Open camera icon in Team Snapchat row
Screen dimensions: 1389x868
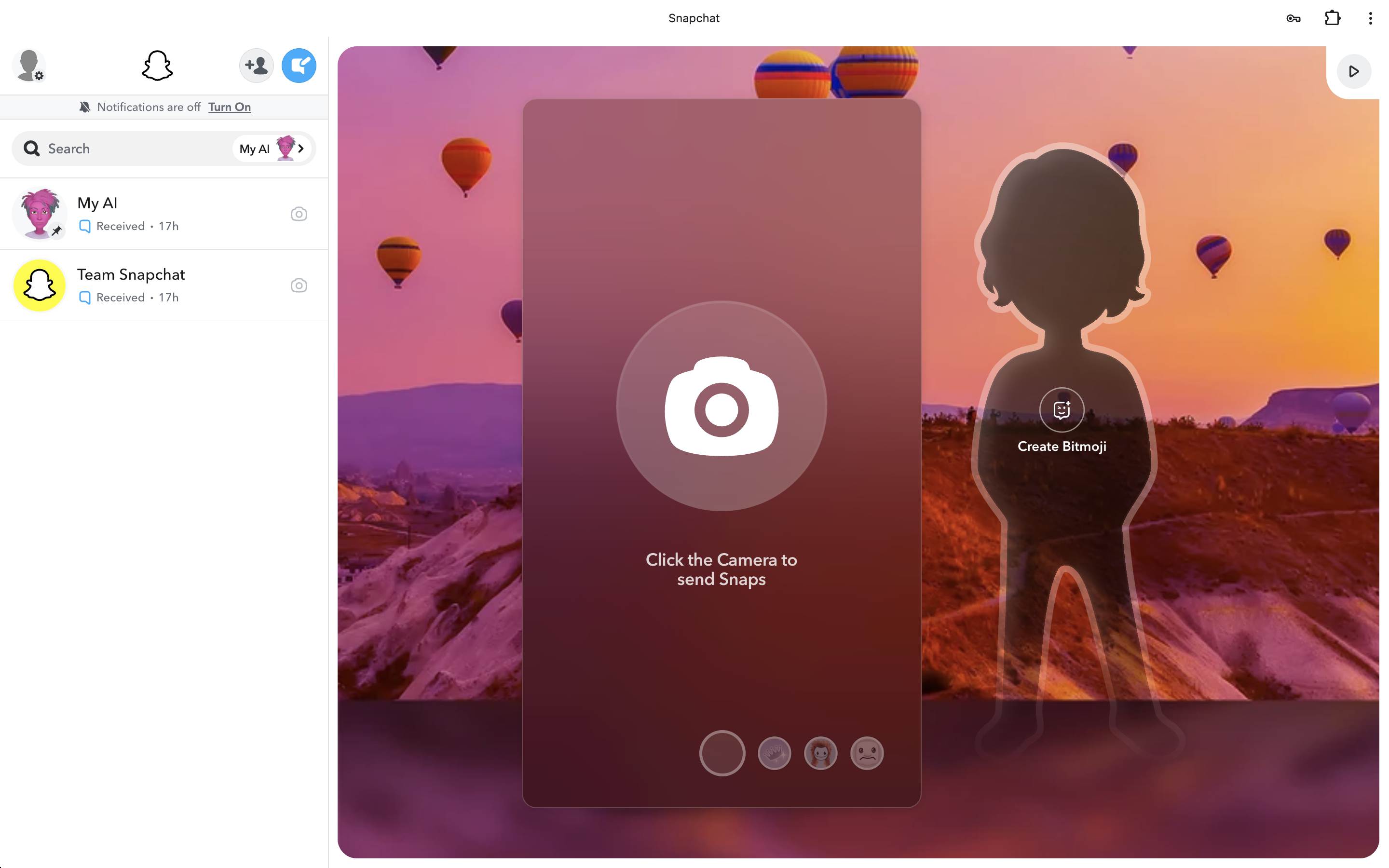point(299,285)
